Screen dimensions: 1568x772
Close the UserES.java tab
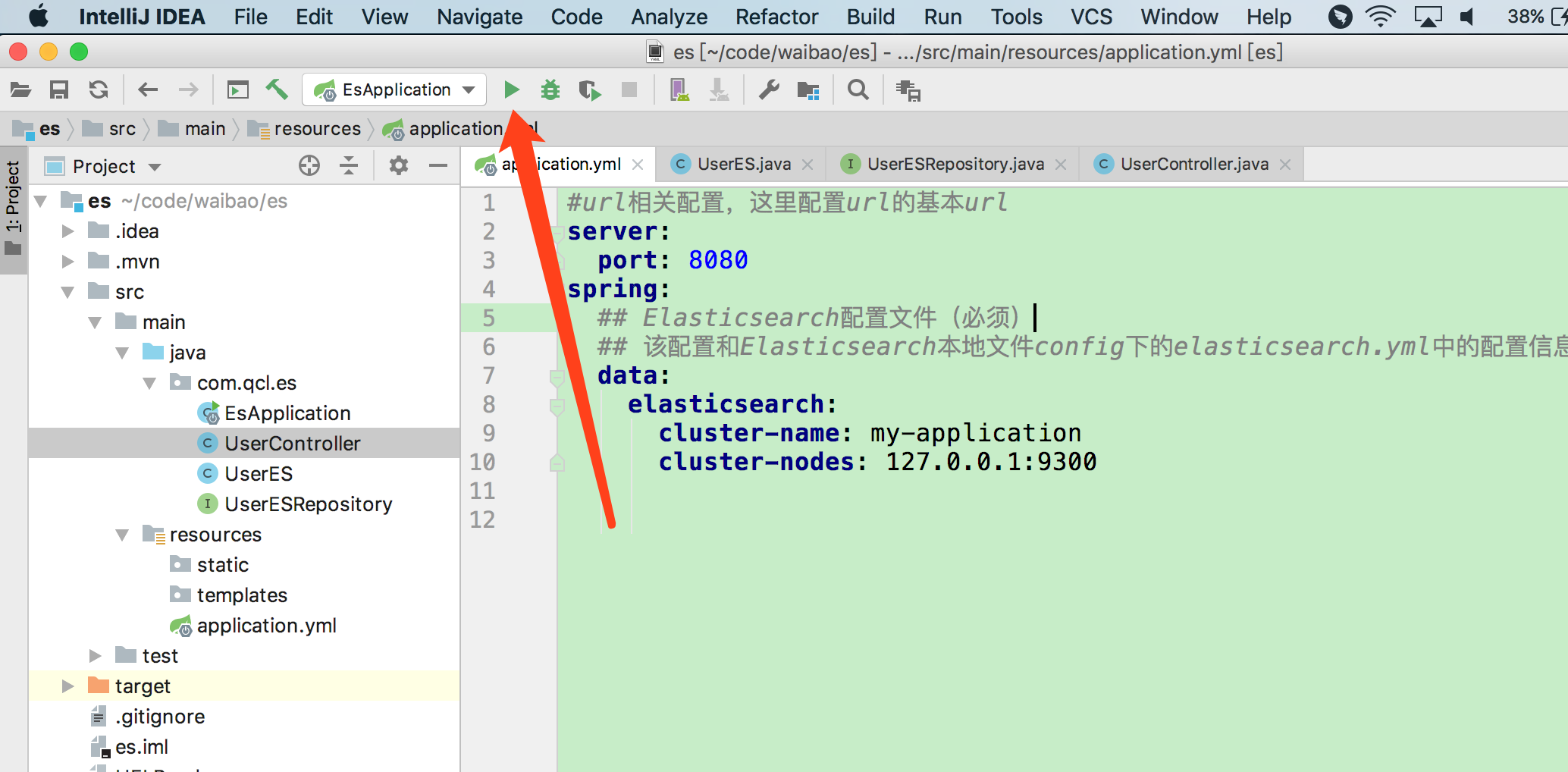tap(808, 165)
